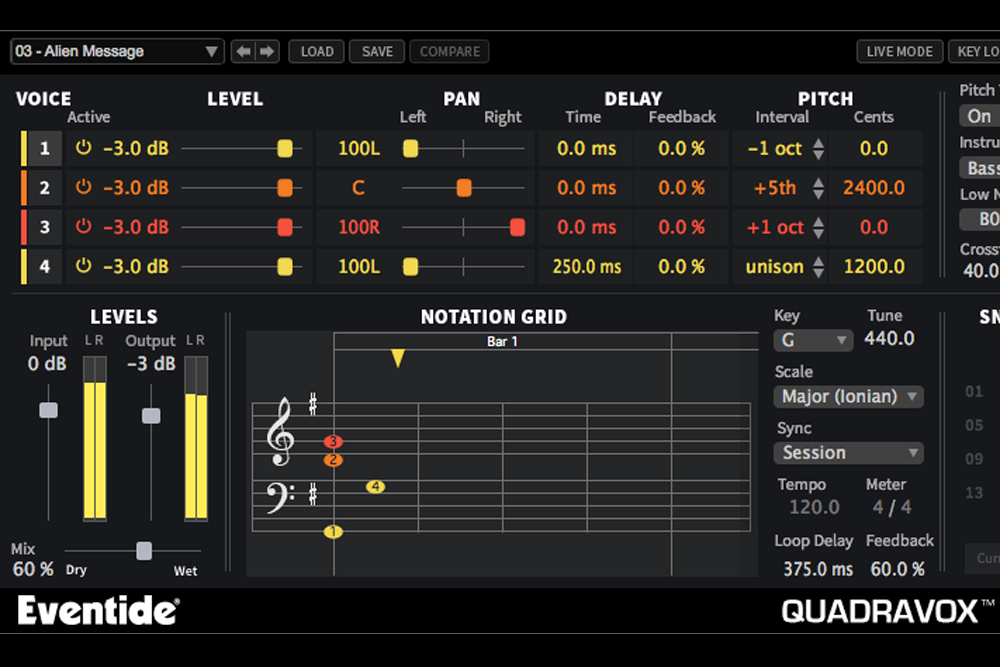Click the yellow playhead triangle marker

pos(398,358)
